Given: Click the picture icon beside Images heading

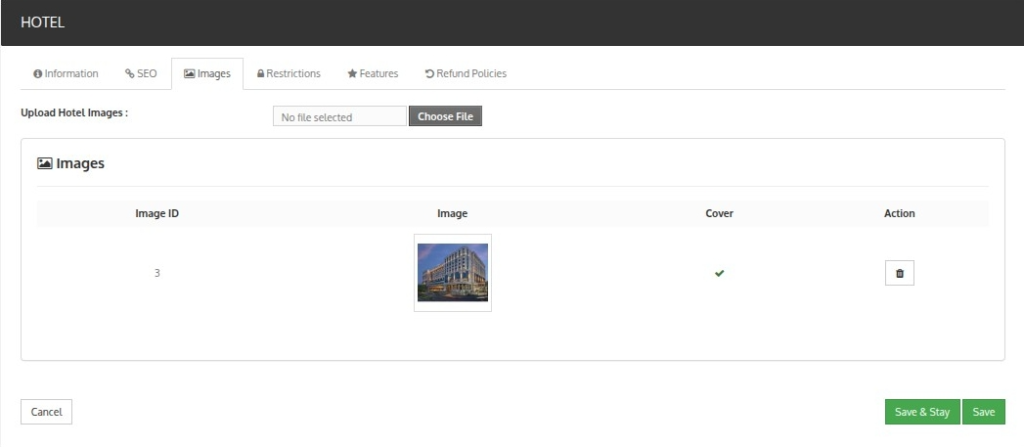Looking at the screenshot, I should (x=44, y=163).
